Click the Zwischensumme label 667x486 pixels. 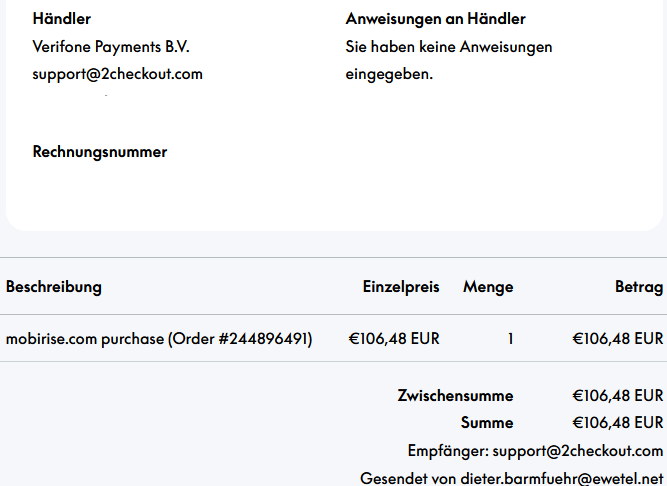click(455, 395)
